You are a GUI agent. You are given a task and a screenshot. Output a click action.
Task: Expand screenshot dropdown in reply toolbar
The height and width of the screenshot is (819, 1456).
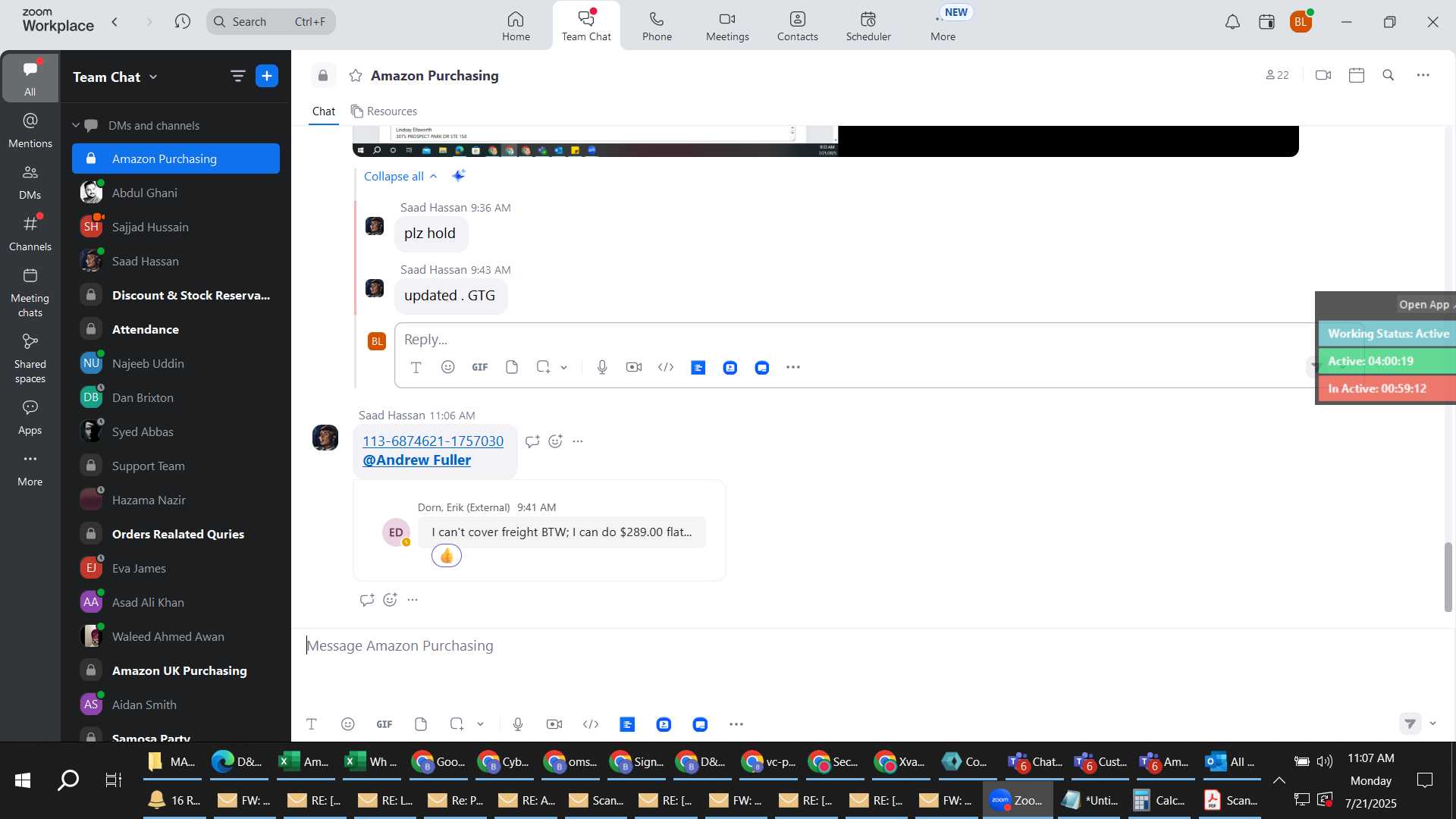coord(564,367)
